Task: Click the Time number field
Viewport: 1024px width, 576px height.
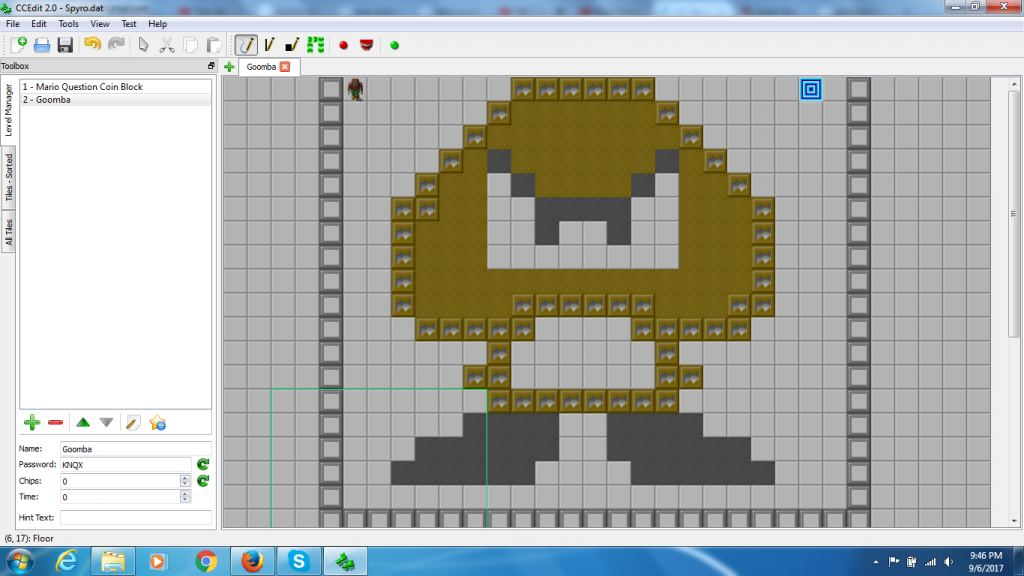Action: click(x=120, y=497)
